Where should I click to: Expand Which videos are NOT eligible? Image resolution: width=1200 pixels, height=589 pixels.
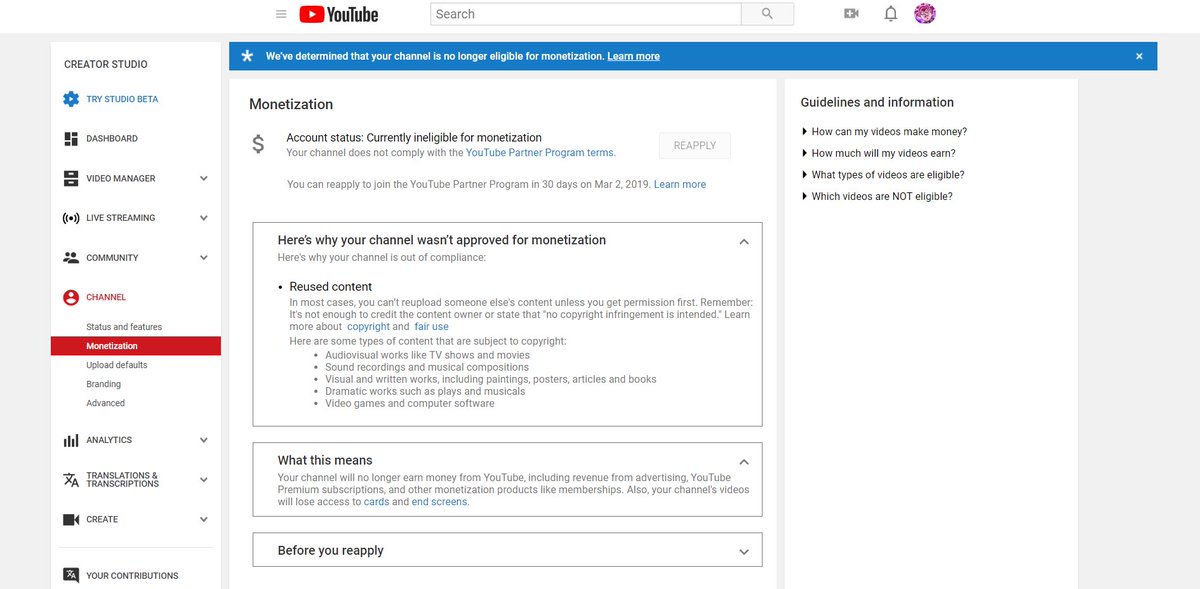click(877, 196)
